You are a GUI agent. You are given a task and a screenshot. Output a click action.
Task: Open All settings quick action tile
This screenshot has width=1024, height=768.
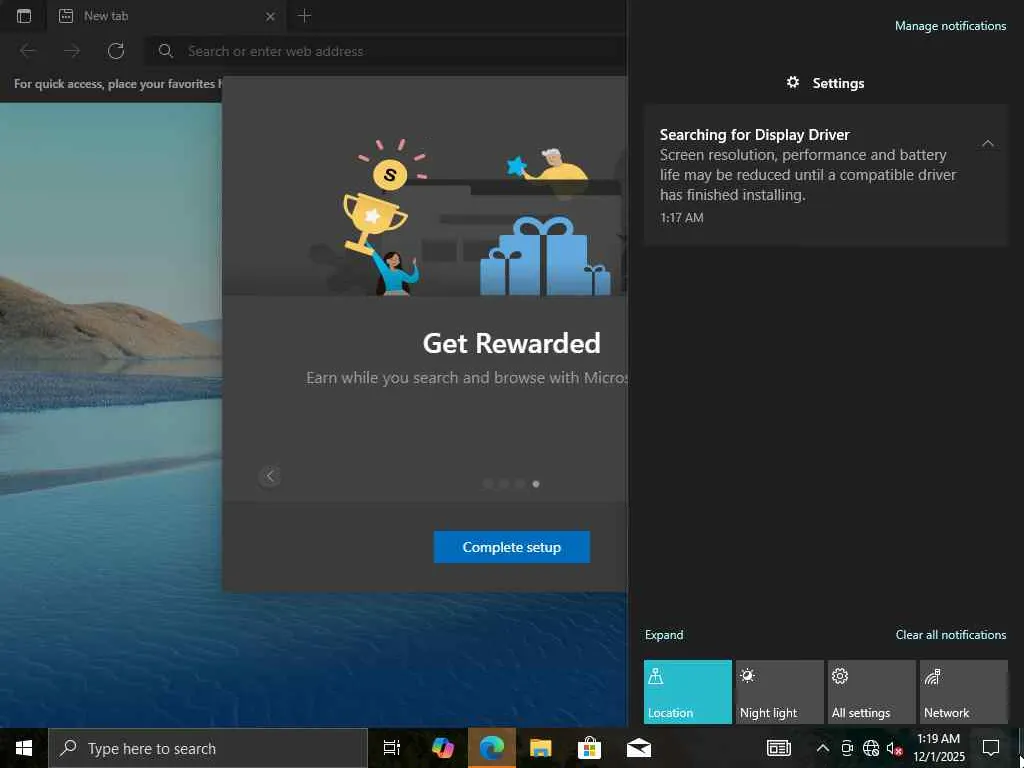872,692
